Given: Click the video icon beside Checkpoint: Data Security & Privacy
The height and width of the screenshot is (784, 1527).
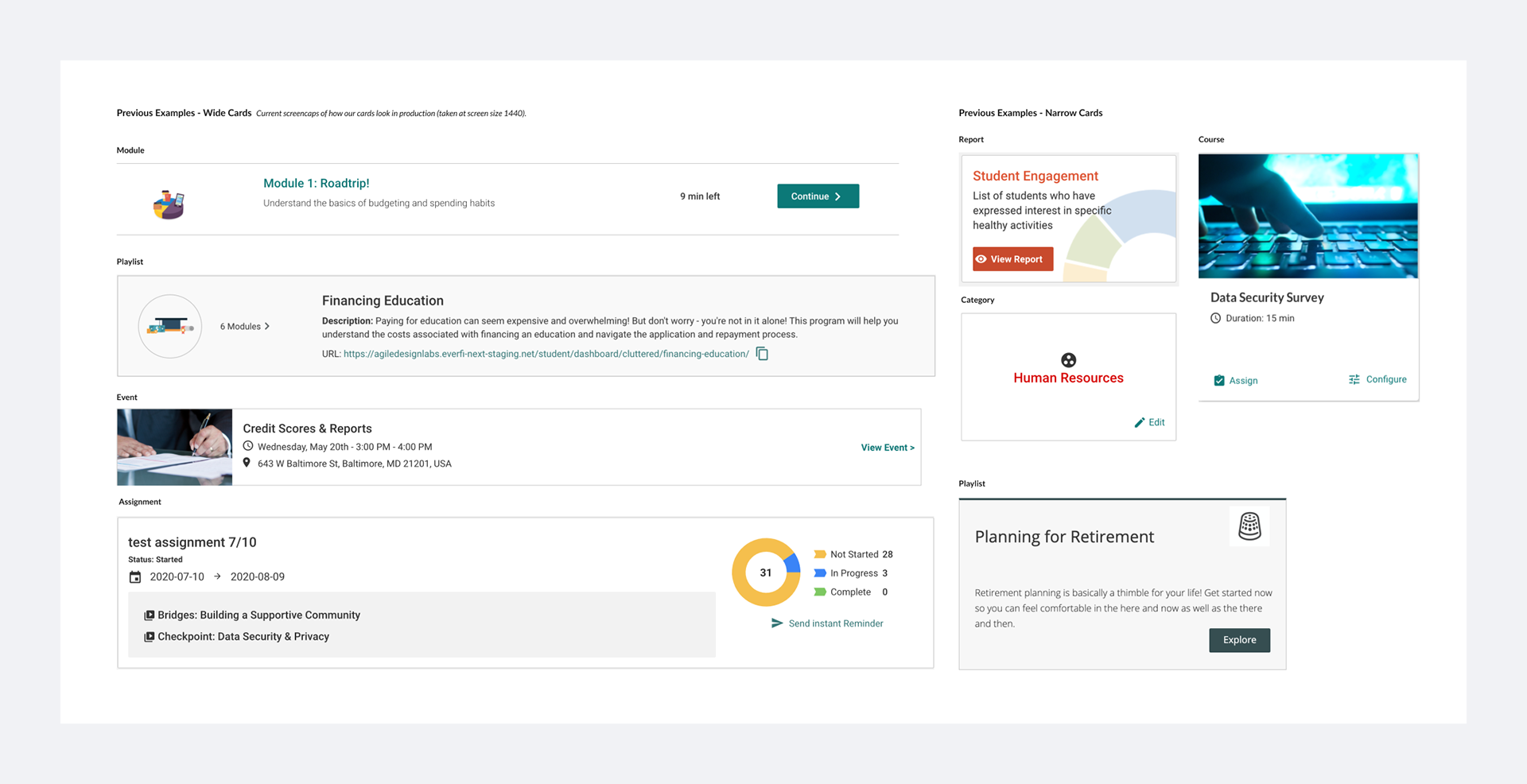Looking at the screenshot, I should [x=149, y=637].
